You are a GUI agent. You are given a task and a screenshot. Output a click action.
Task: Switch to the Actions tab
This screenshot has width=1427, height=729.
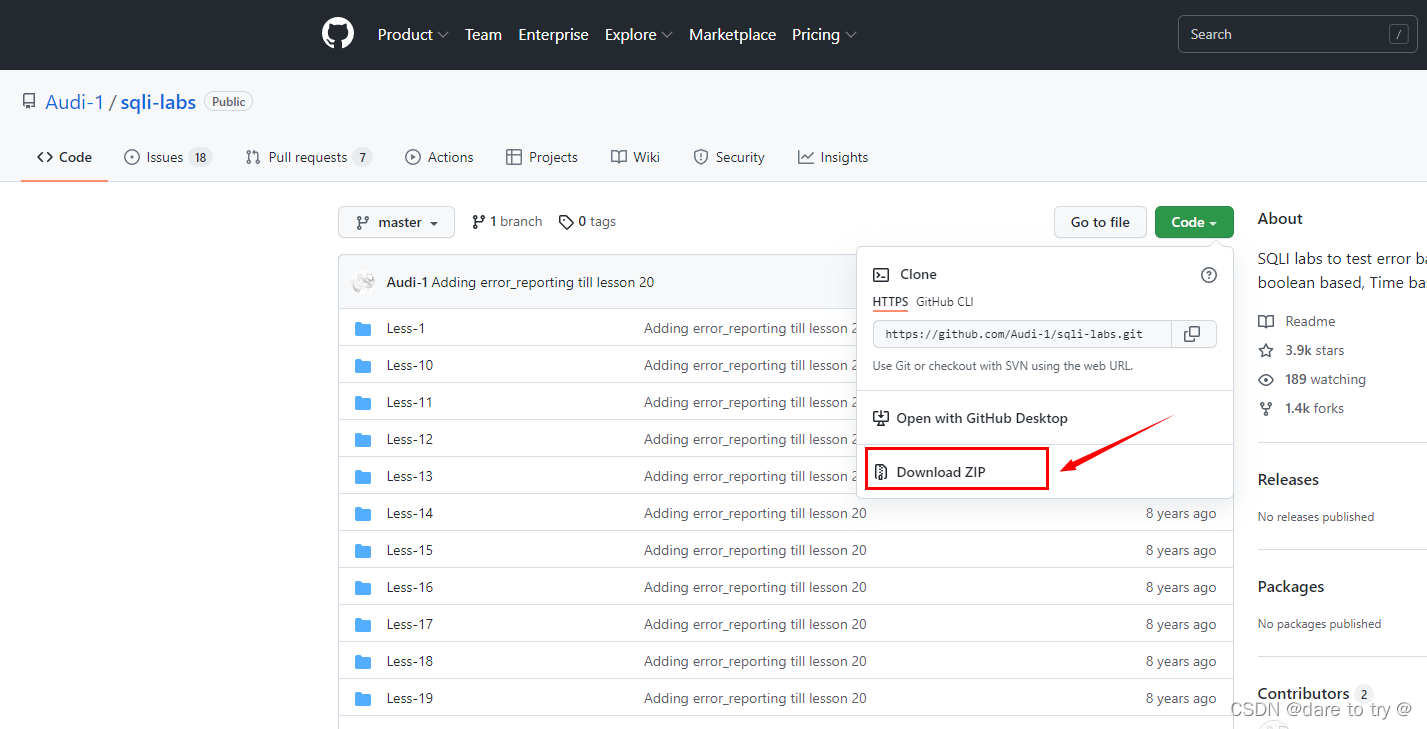point(439,157)
